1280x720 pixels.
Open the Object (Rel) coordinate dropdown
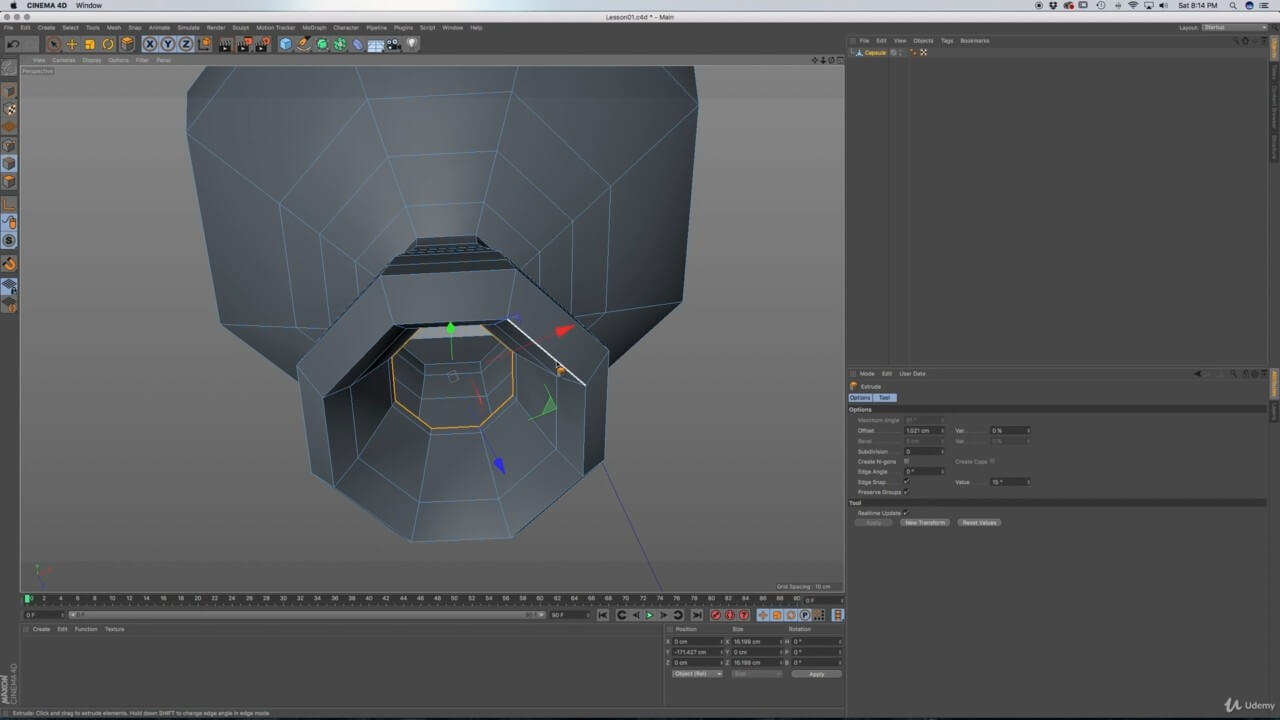(697, 674)
